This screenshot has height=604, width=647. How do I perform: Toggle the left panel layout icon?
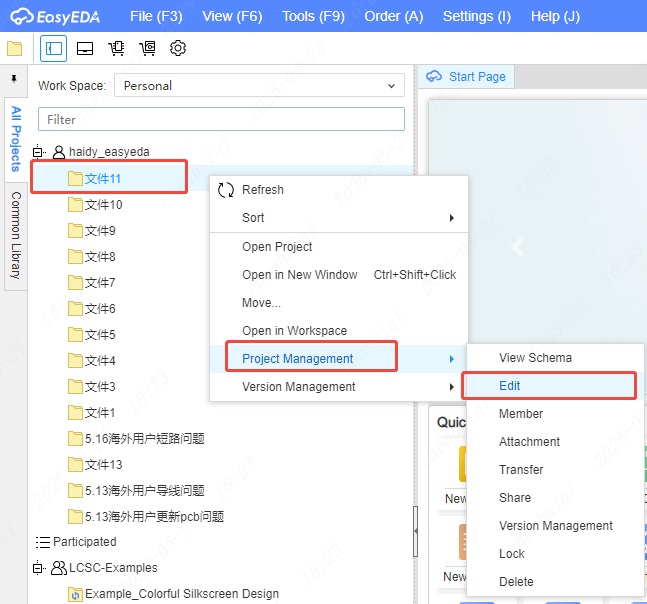(53, 48)
